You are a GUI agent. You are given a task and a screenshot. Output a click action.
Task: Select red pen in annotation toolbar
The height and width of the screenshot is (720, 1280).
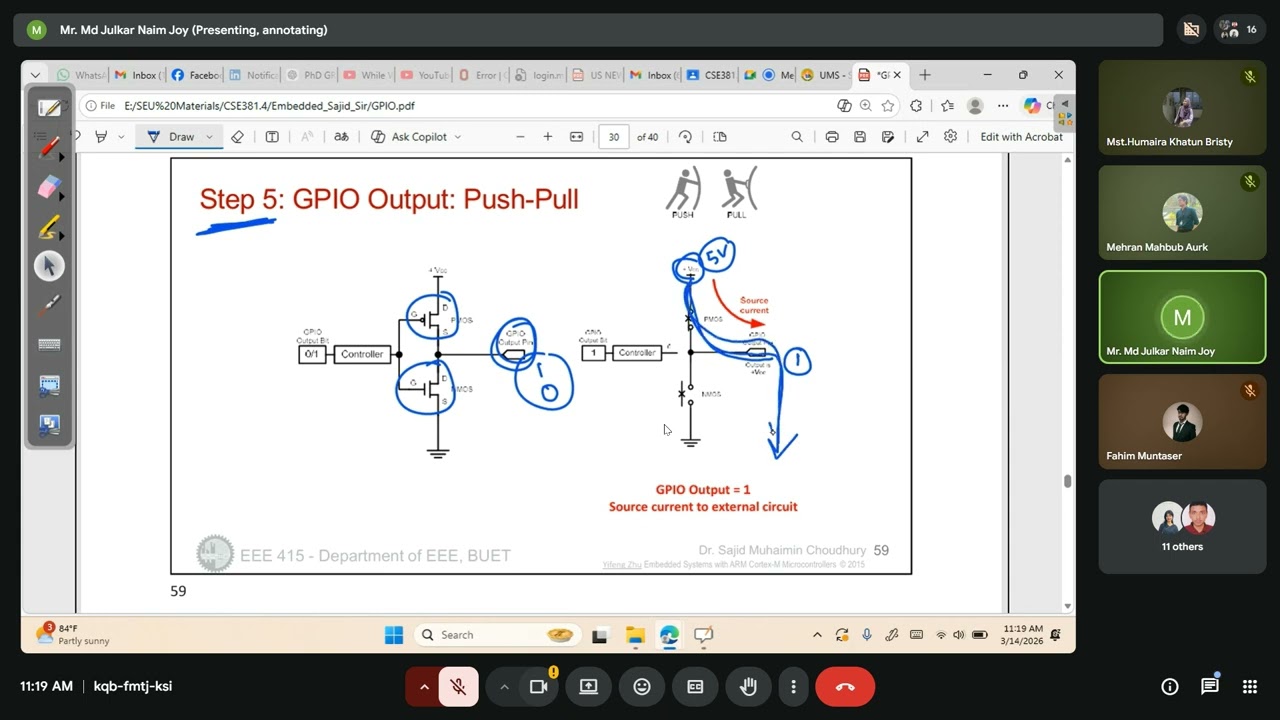coord(49,148)
